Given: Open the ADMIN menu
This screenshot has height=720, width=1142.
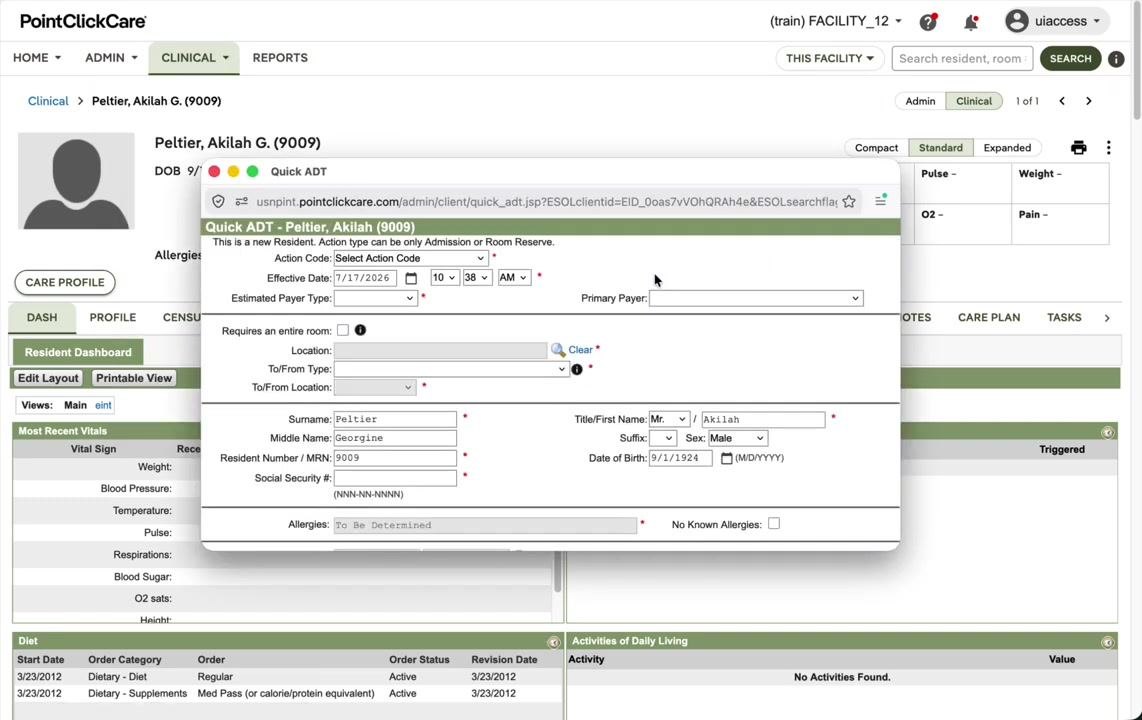Looking at the screenshot, I should (111, 58).
